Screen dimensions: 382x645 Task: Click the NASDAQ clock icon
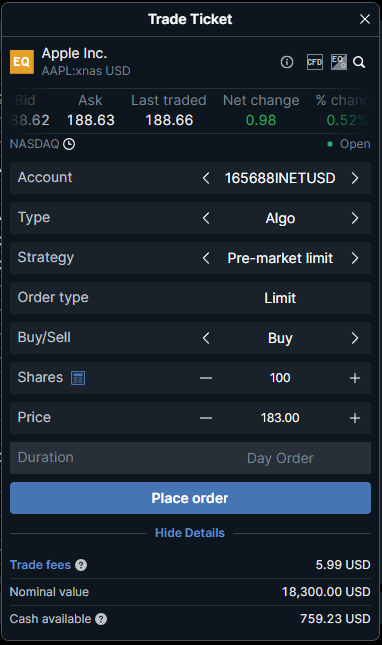point(69,144)
